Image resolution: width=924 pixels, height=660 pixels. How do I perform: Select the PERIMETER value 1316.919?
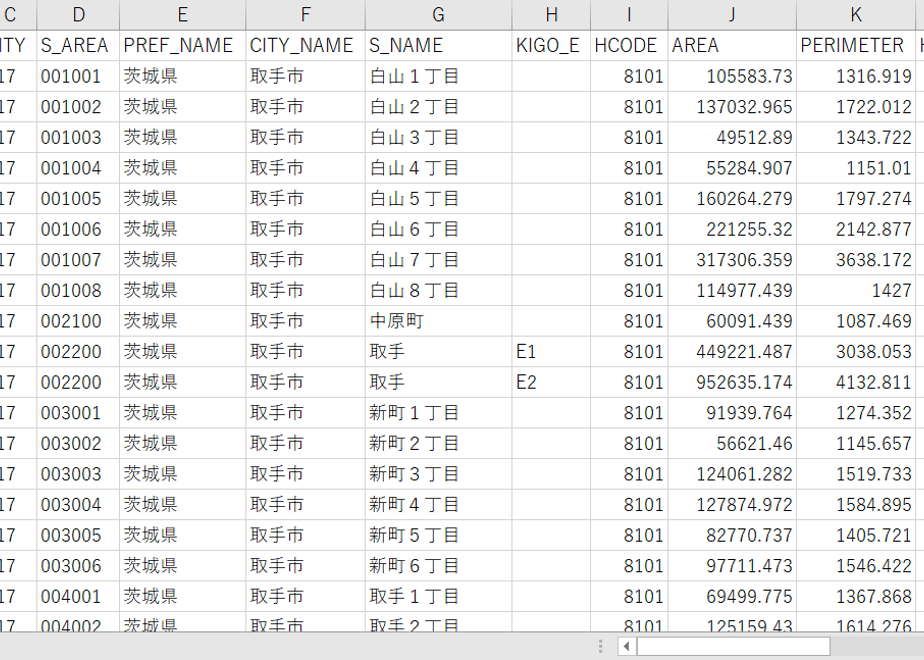point(856,76)
